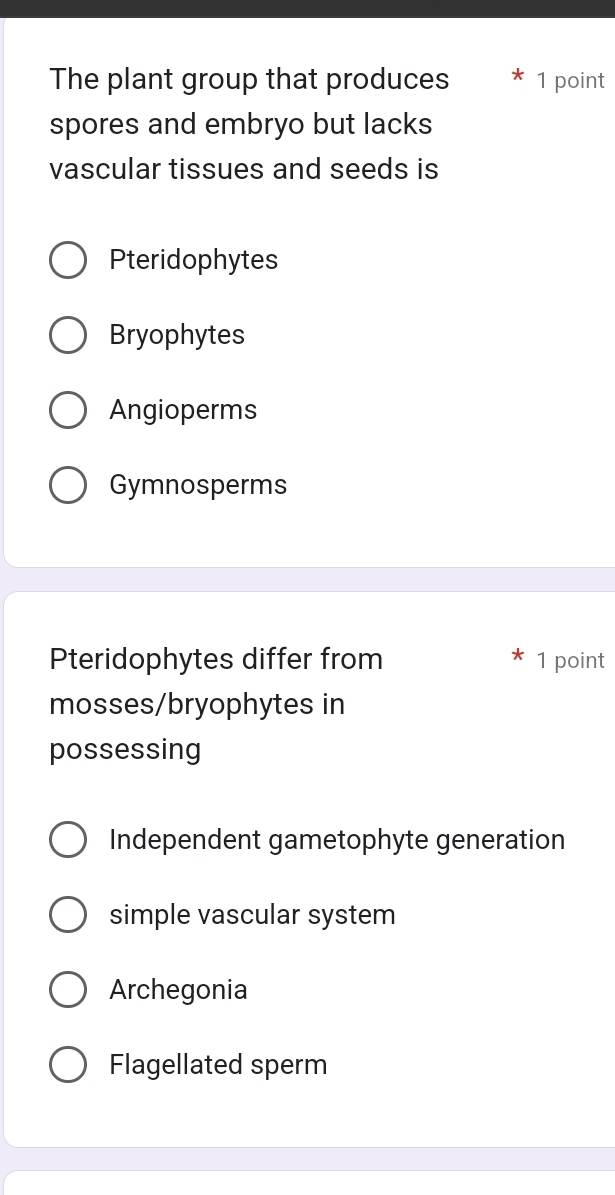Click the Pteridophytes answer label
The image size is (615, 1195).
click(194, 260)
